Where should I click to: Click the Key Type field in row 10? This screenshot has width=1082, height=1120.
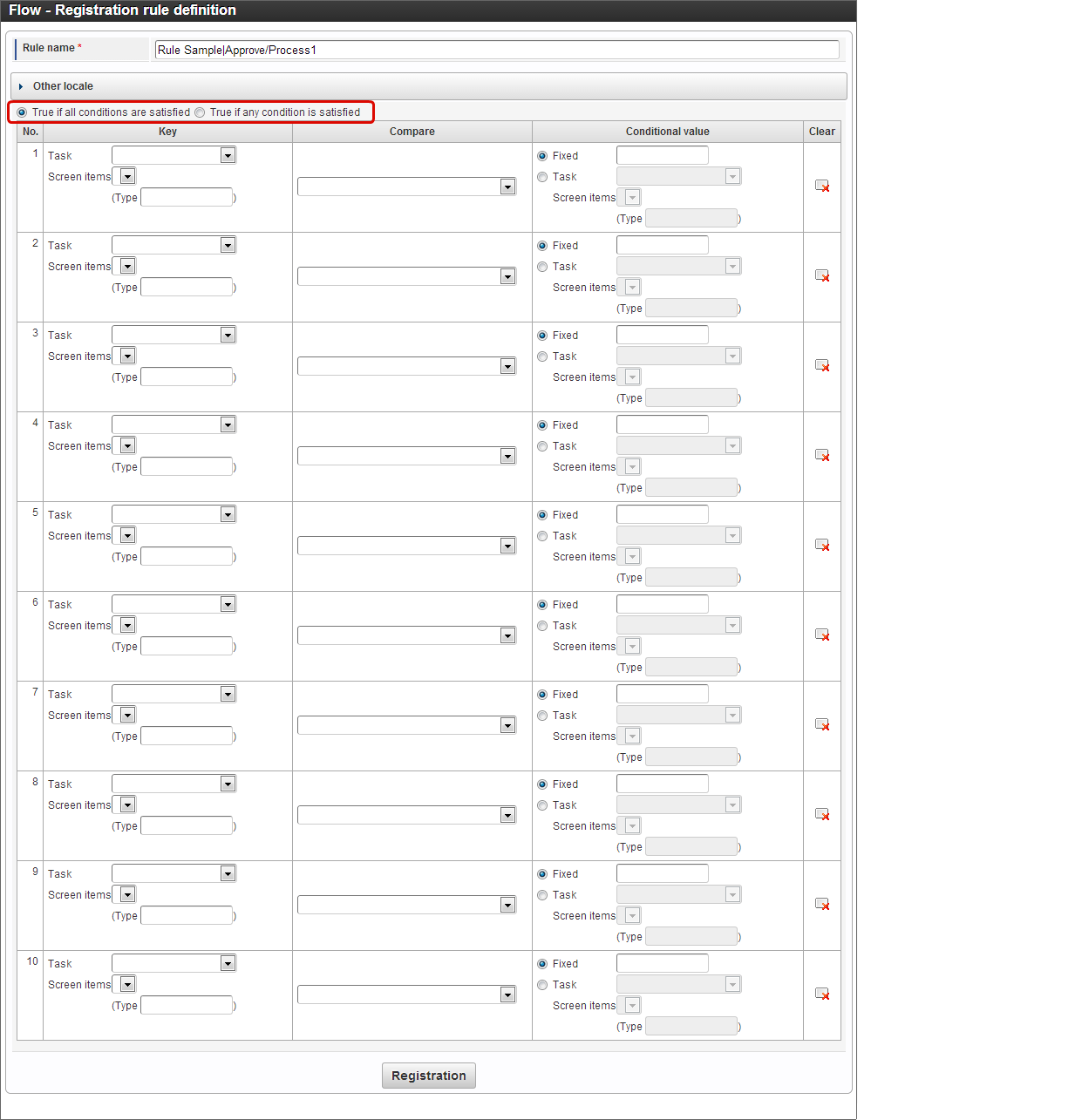coord(187,1005)
